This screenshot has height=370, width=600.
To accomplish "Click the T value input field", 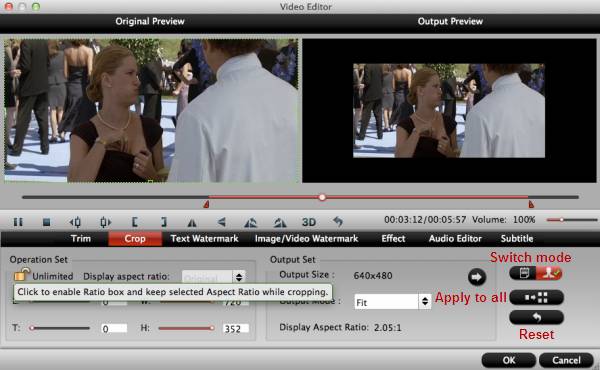I will (x=114, y=328).
